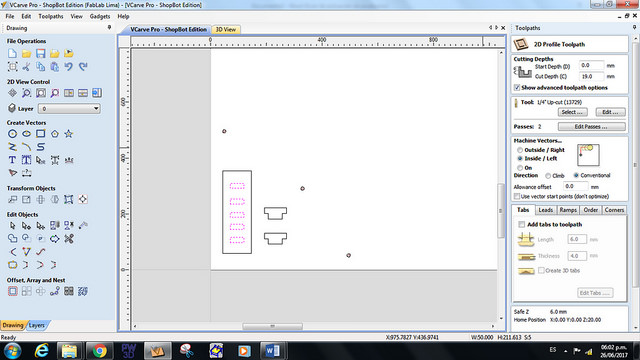Select the S-shaped curve drawing tool

(40, 147)
